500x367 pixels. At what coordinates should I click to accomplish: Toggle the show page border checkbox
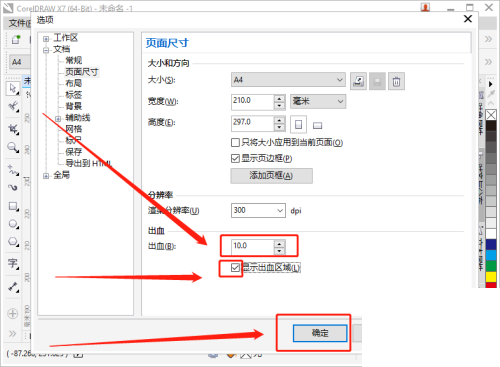235,158
